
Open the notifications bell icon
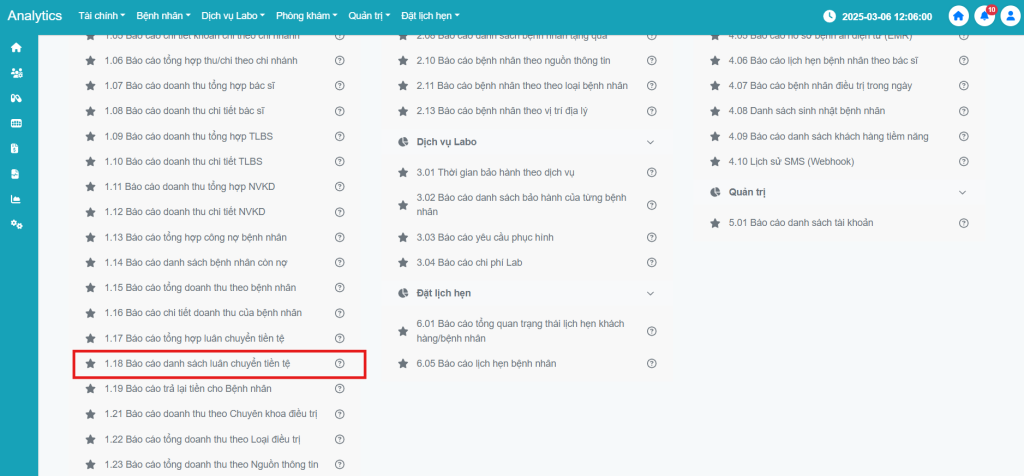[984, 17]
